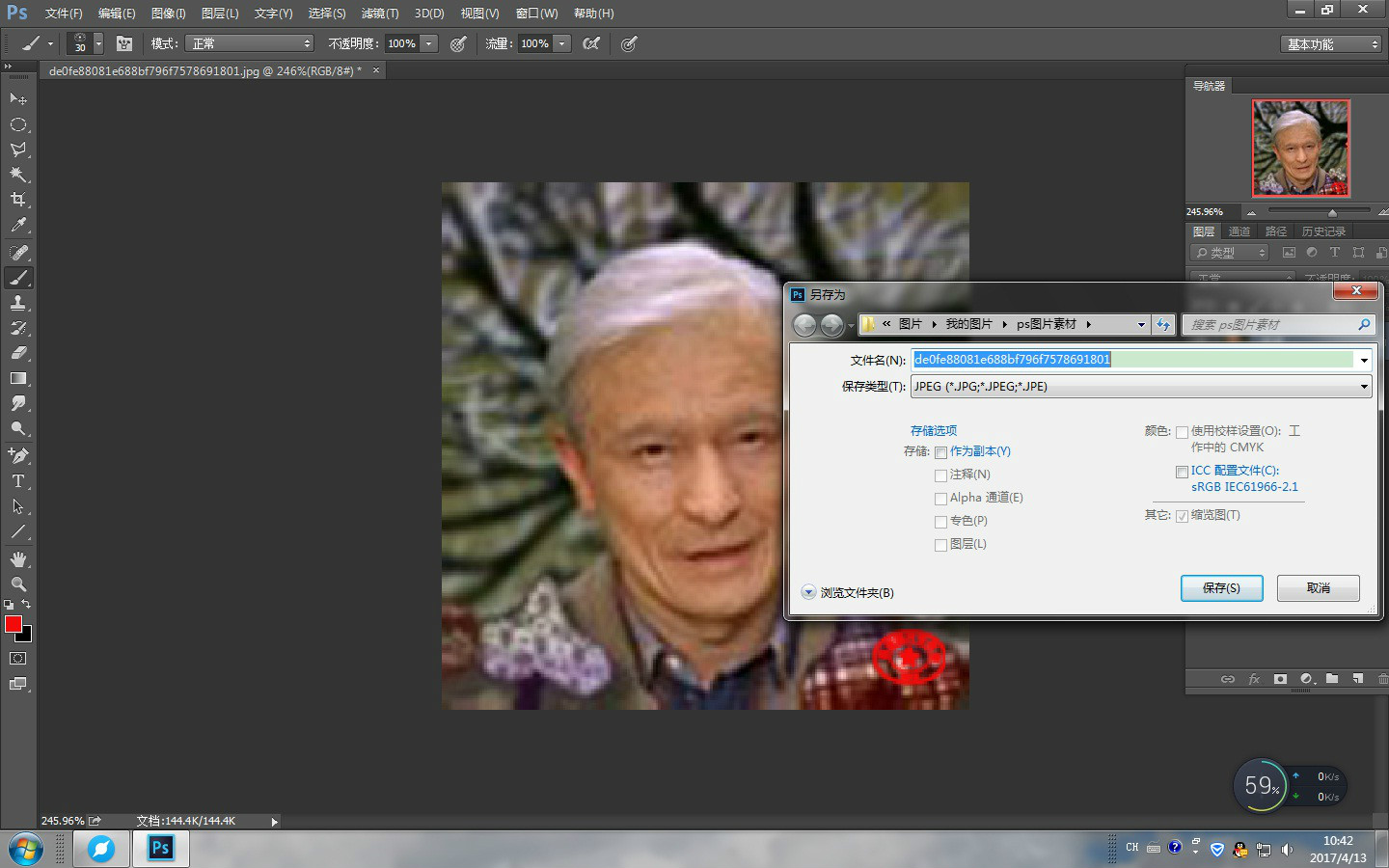Click the red foreground color swatch
Viewport: 1389px width, 868px height.
(14, 625)
